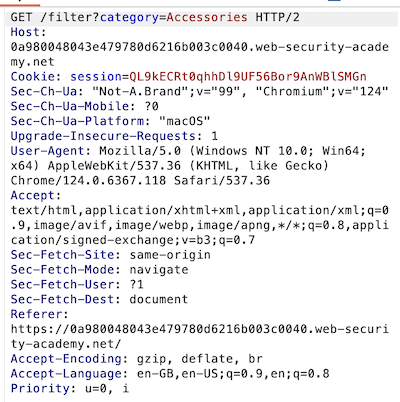Click the category parameter name in request line
Image resolution: width=400 pixels, height=402 pixels.
tap(129, 17)
